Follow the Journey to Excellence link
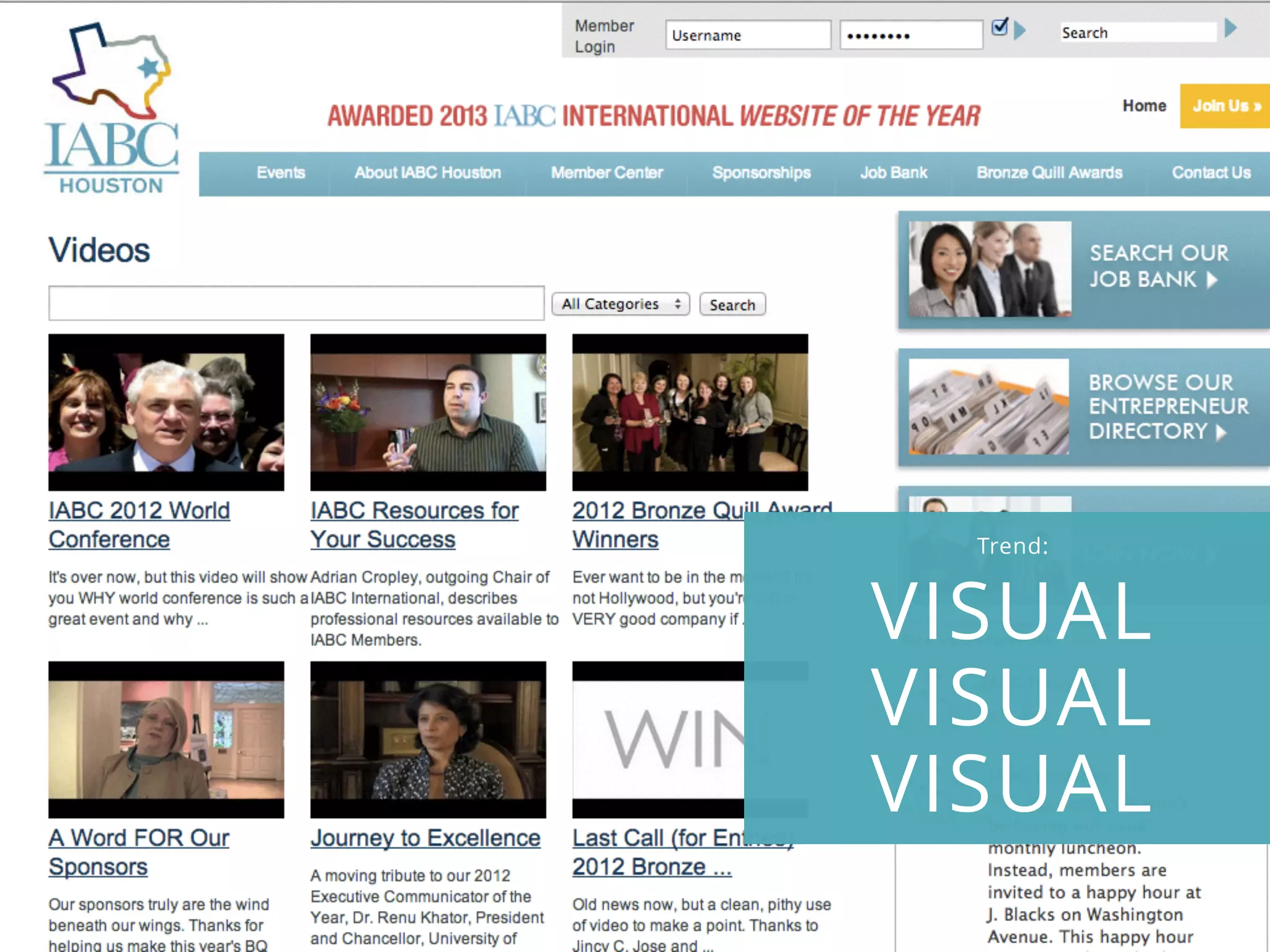1270x952 pixels. point(425,838)
